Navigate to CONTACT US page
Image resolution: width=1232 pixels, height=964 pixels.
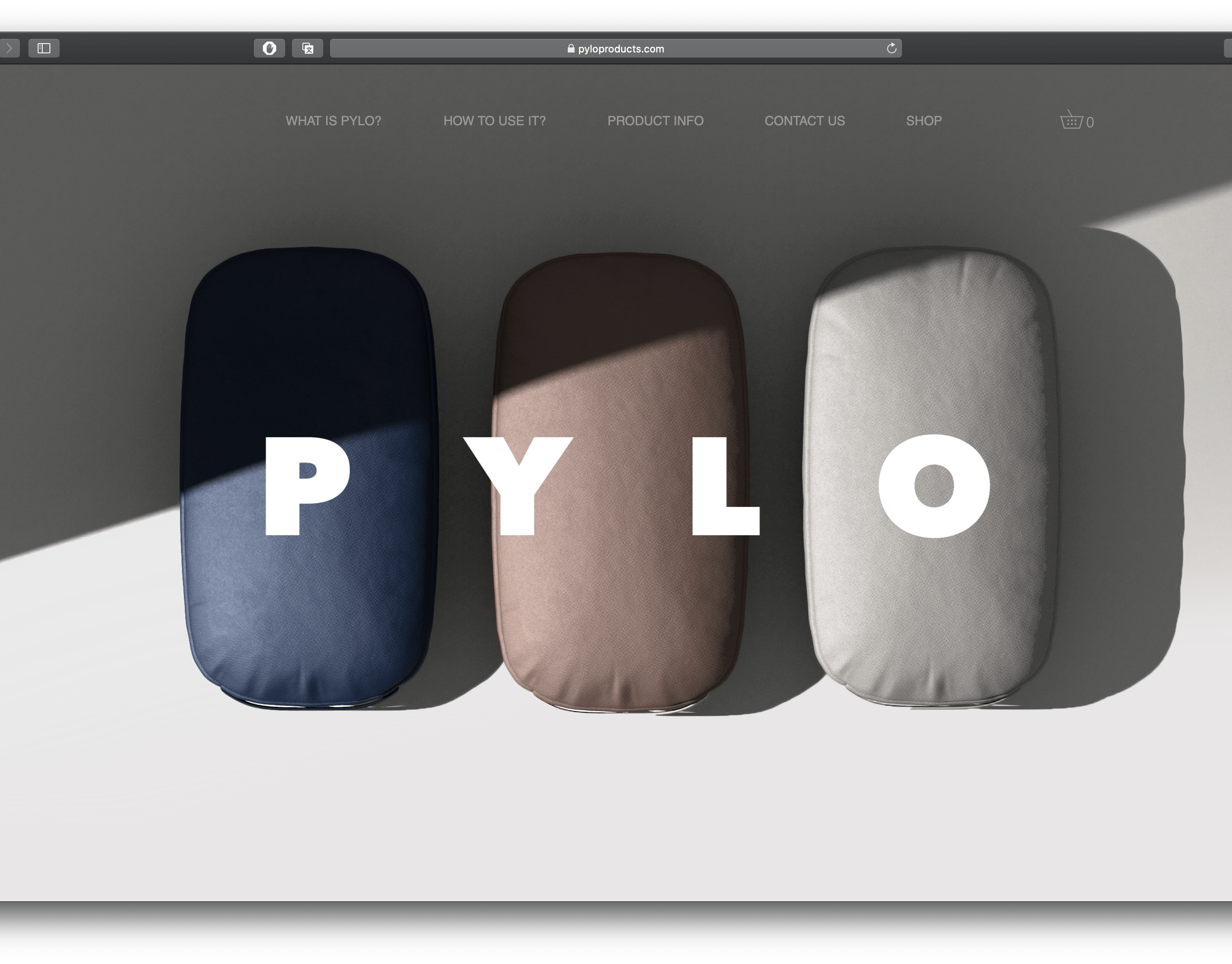click(804, 121)
